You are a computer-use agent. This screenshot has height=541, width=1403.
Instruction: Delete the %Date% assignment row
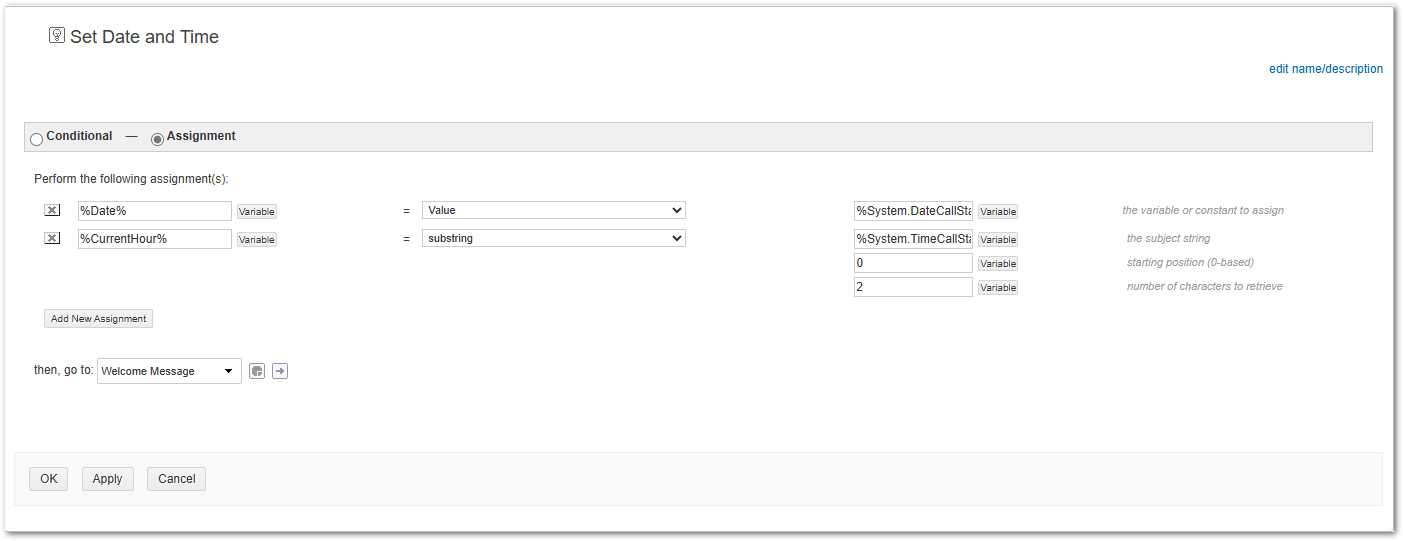pyautogui.click(x=52, y=211)
